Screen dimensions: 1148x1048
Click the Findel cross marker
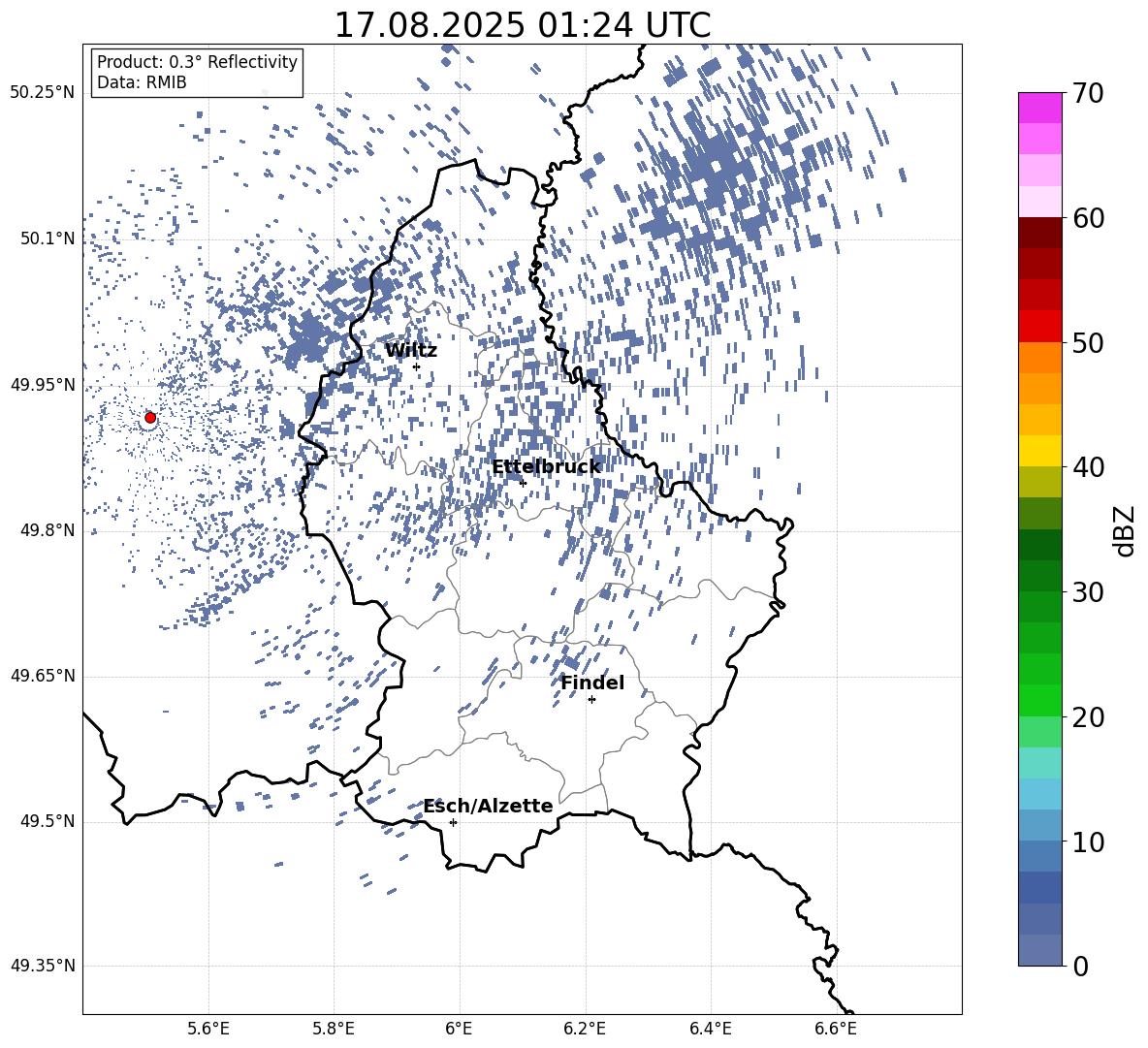click(x=591, y=700)
